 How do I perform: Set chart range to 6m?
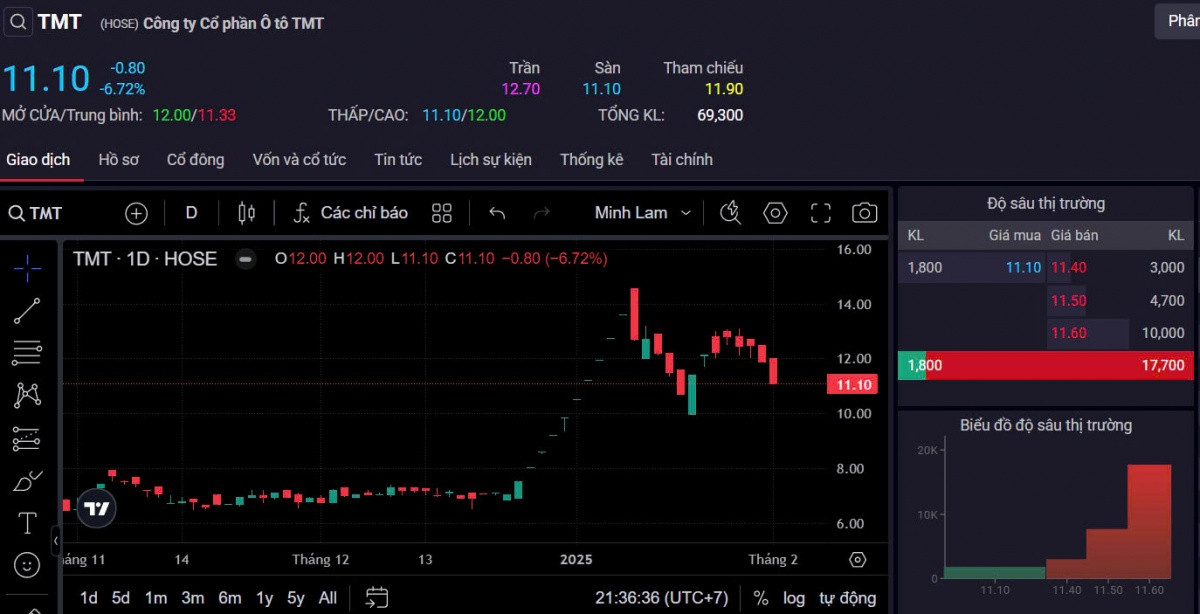coord(230,598)
